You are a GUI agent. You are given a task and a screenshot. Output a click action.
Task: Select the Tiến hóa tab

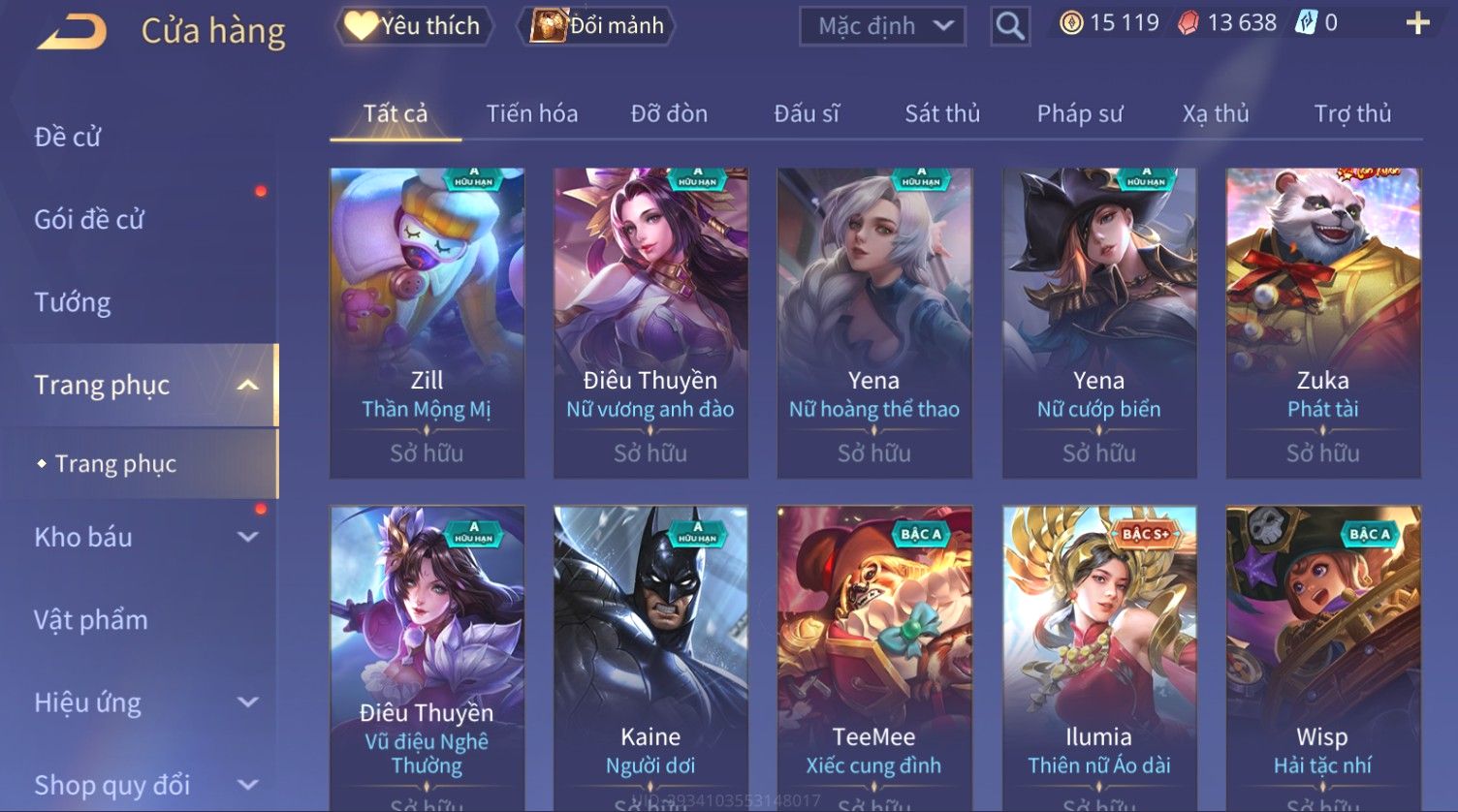[532, 113]
